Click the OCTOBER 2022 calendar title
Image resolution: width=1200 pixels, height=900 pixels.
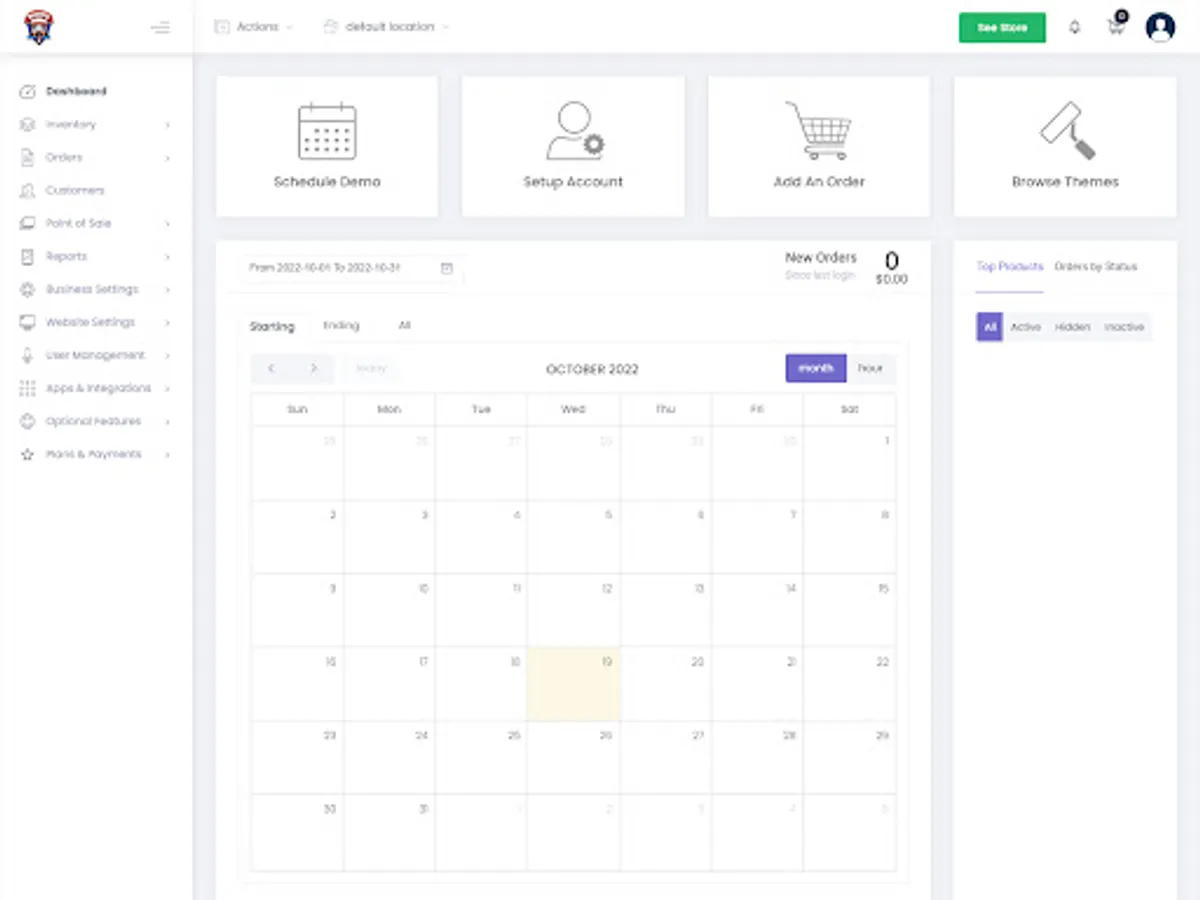click(x=592, y=369)
